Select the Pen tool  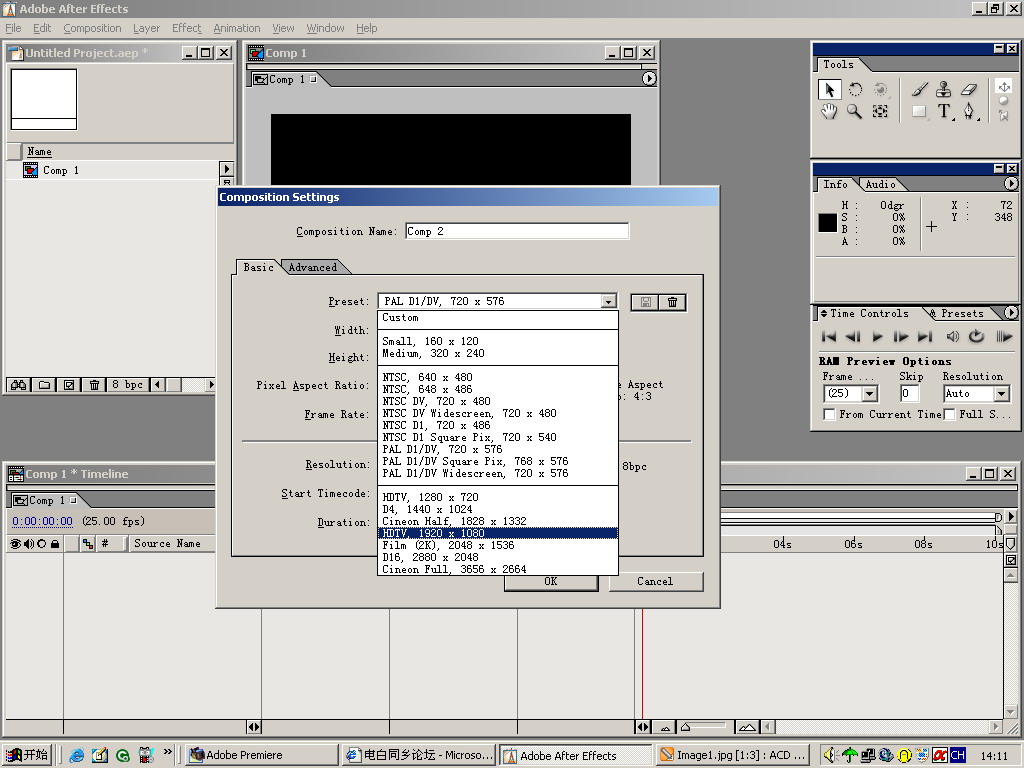pyautogui.click(x=968, y=112)
